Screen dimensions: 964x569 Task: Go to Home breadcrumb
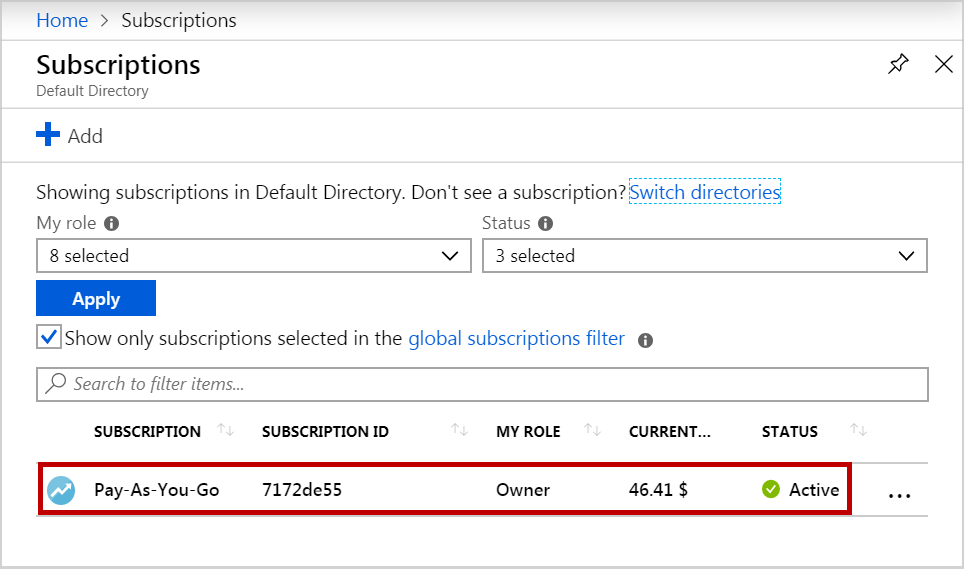pyautogui.click(x=62, y=20)
